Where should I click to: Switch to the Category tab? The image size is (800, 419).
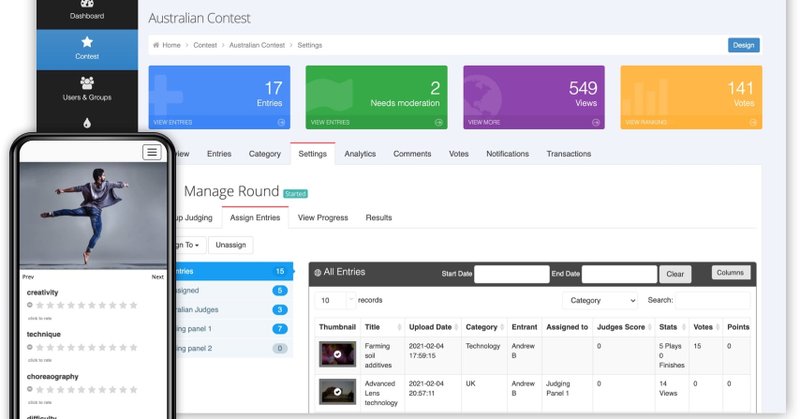point(264,154)
